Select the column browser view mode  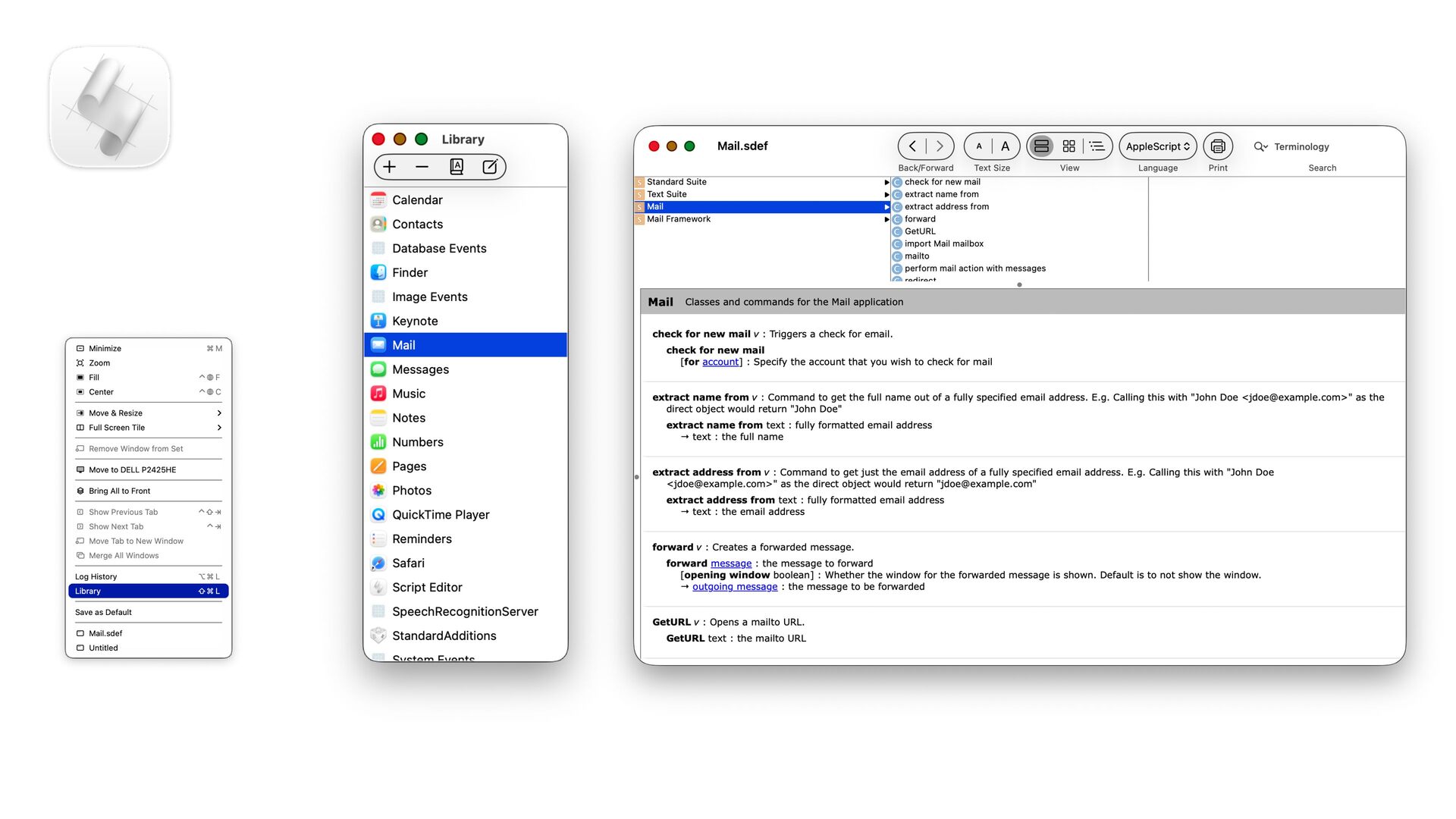coord(1041,146)
